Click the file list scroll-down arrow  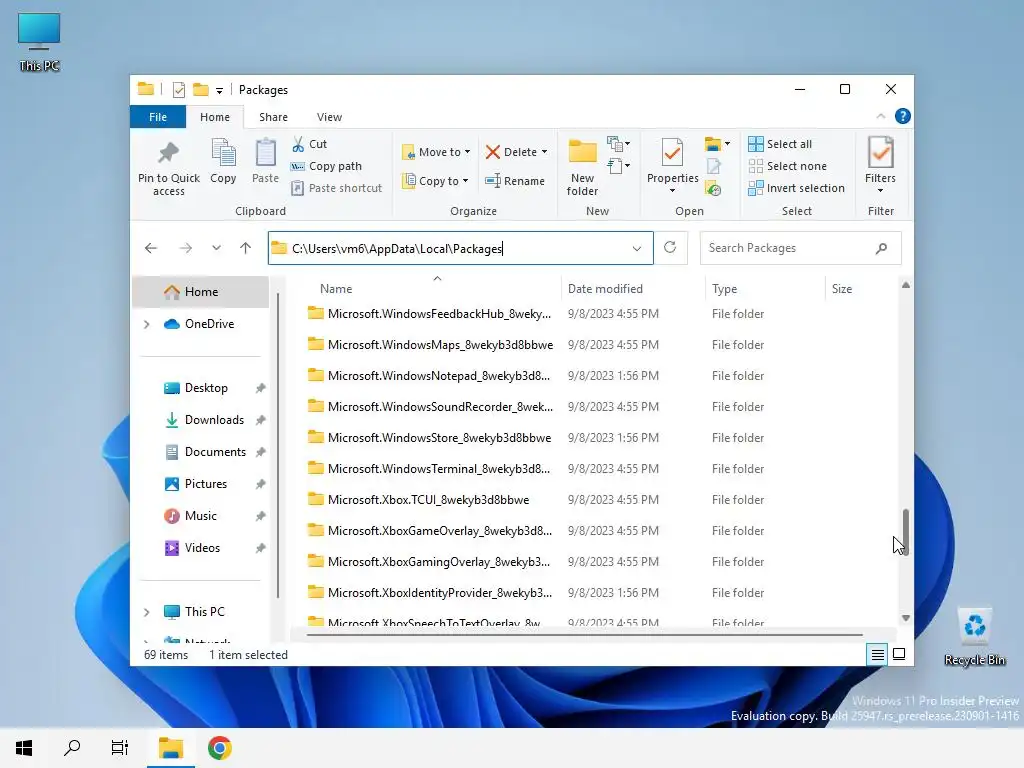point(906,618)
